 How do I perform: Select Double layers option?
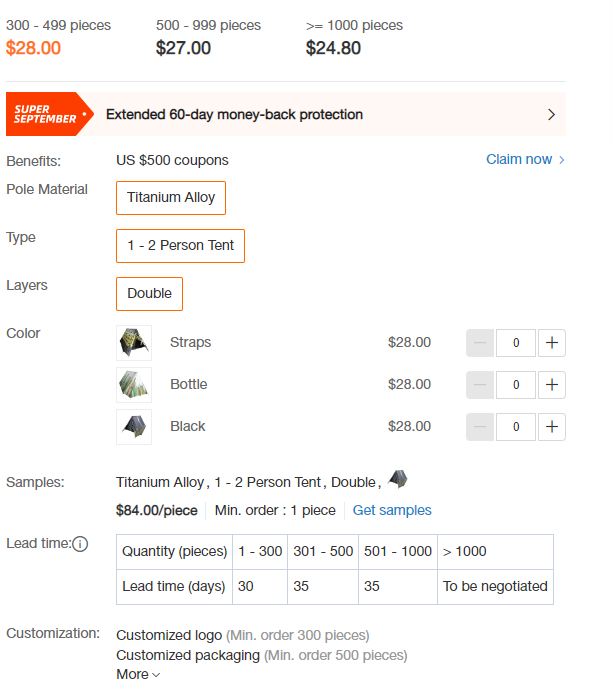149,294
